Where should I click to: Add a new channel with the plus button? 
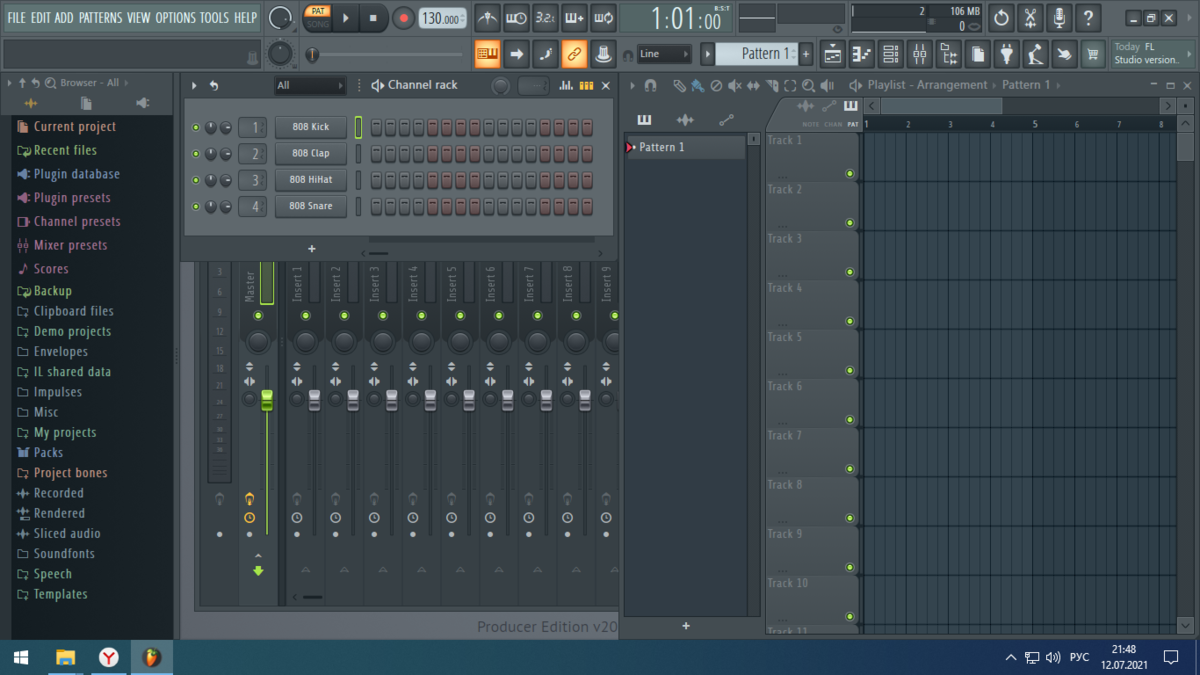click(x=312, y=249)
